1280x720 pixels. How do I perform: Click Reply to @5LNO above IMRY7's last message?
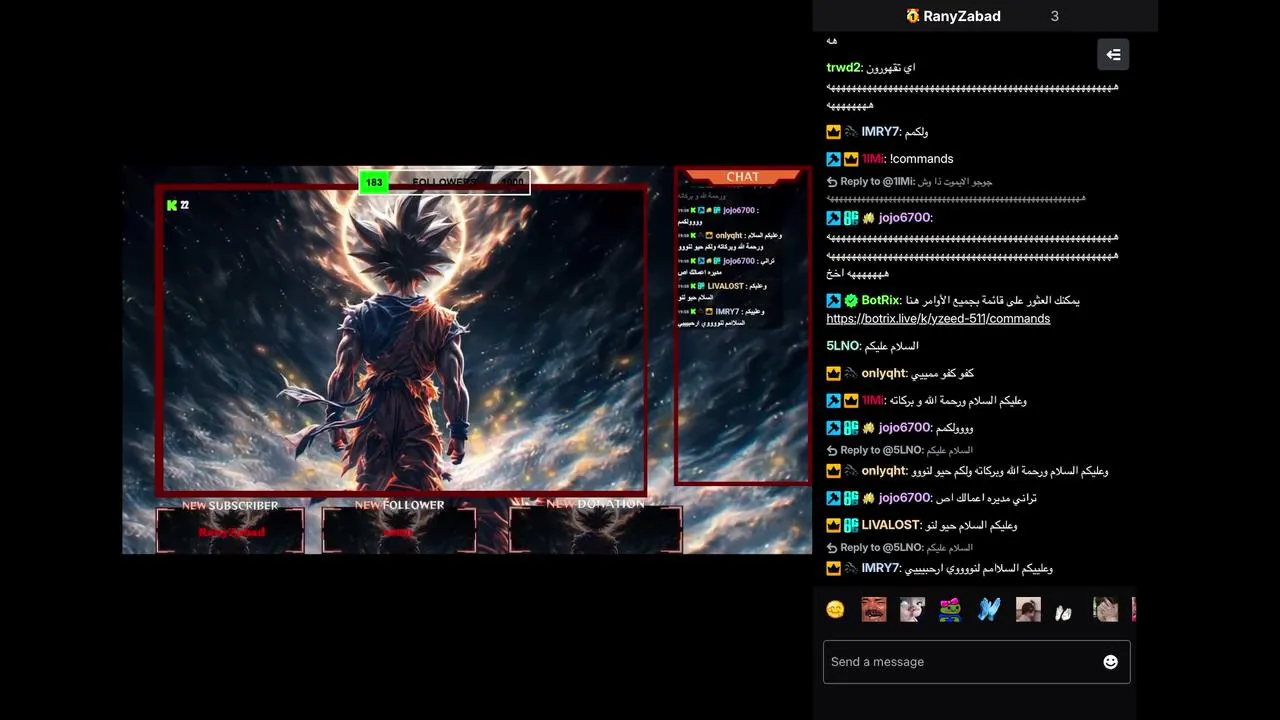[x=899, y=548]
